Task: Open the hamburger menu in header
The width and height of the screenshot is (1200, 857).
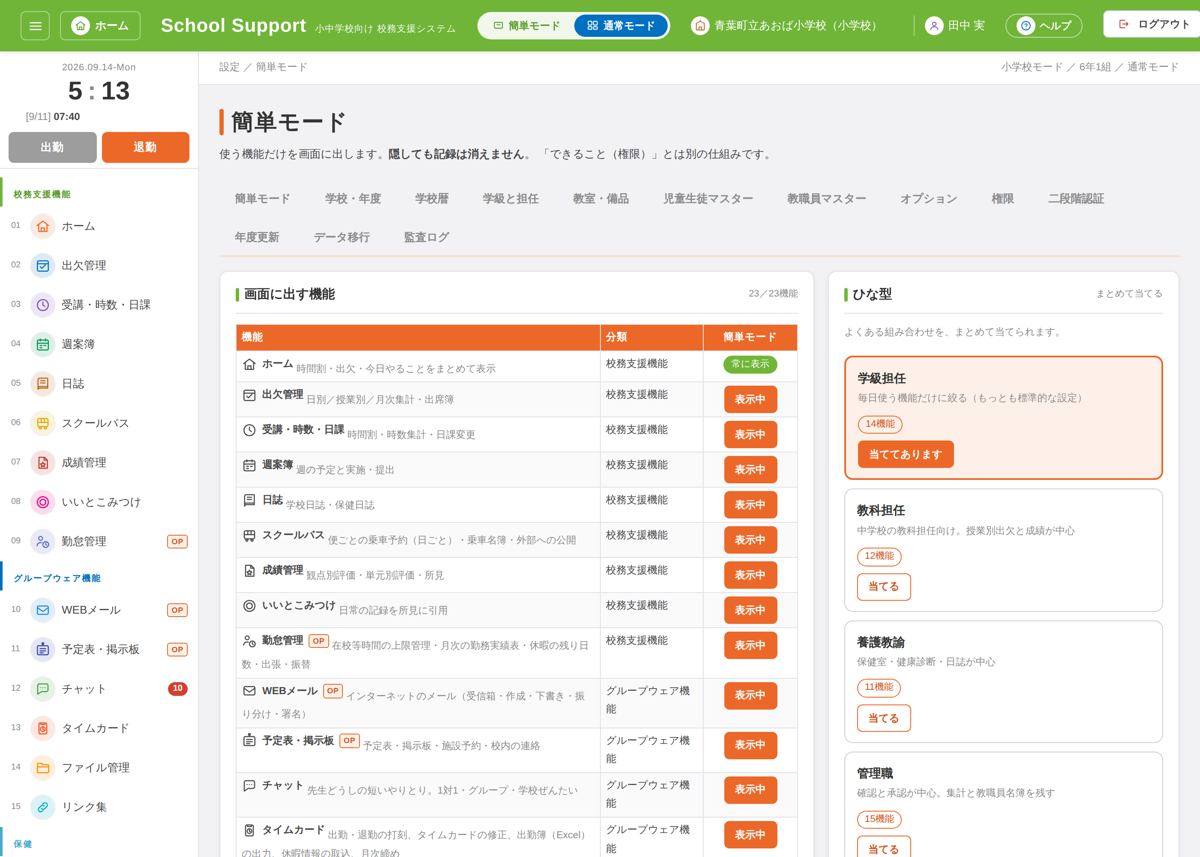Action: pos(35,25)
